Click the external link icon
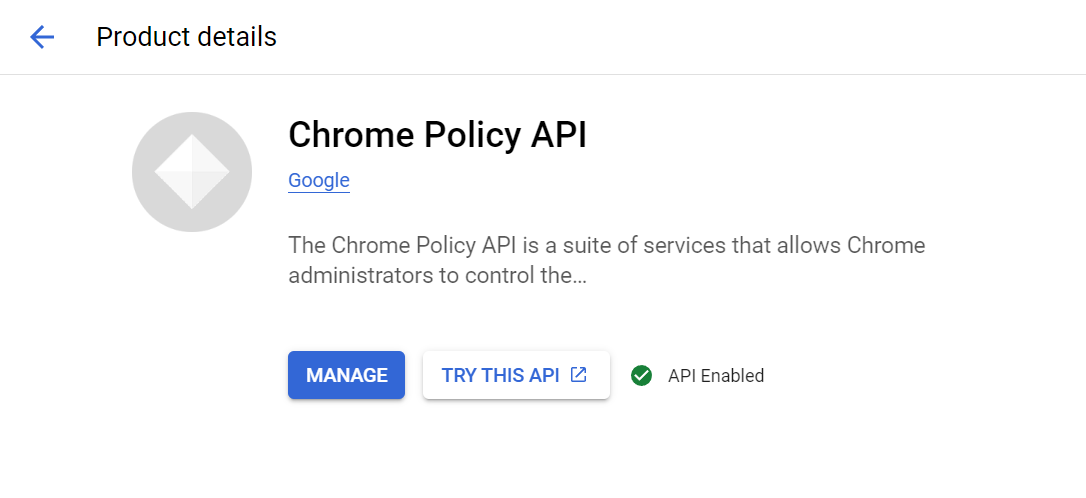 coord(578,375)
